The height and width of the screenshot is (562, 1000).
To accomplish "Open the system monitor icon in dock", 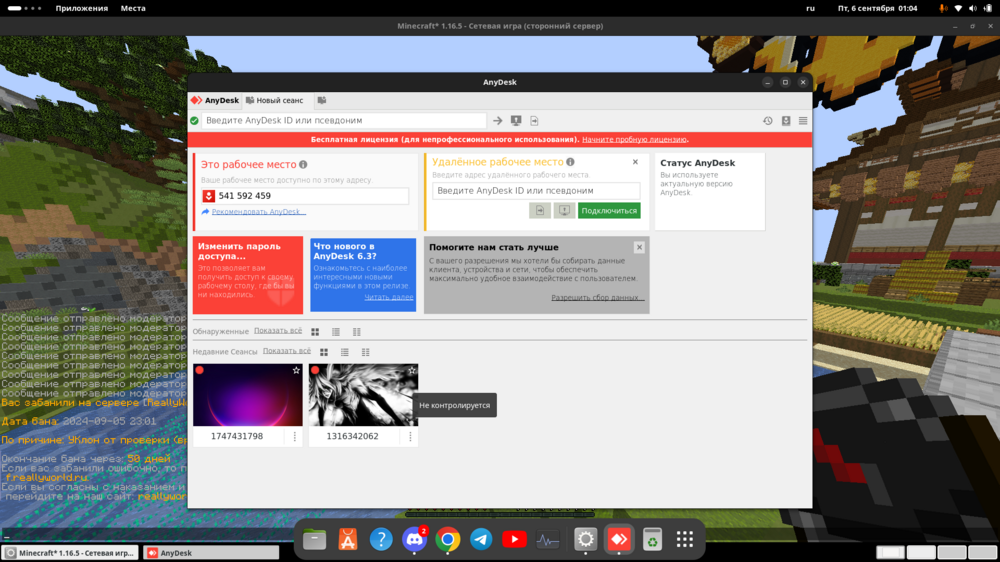I will 548,540.
